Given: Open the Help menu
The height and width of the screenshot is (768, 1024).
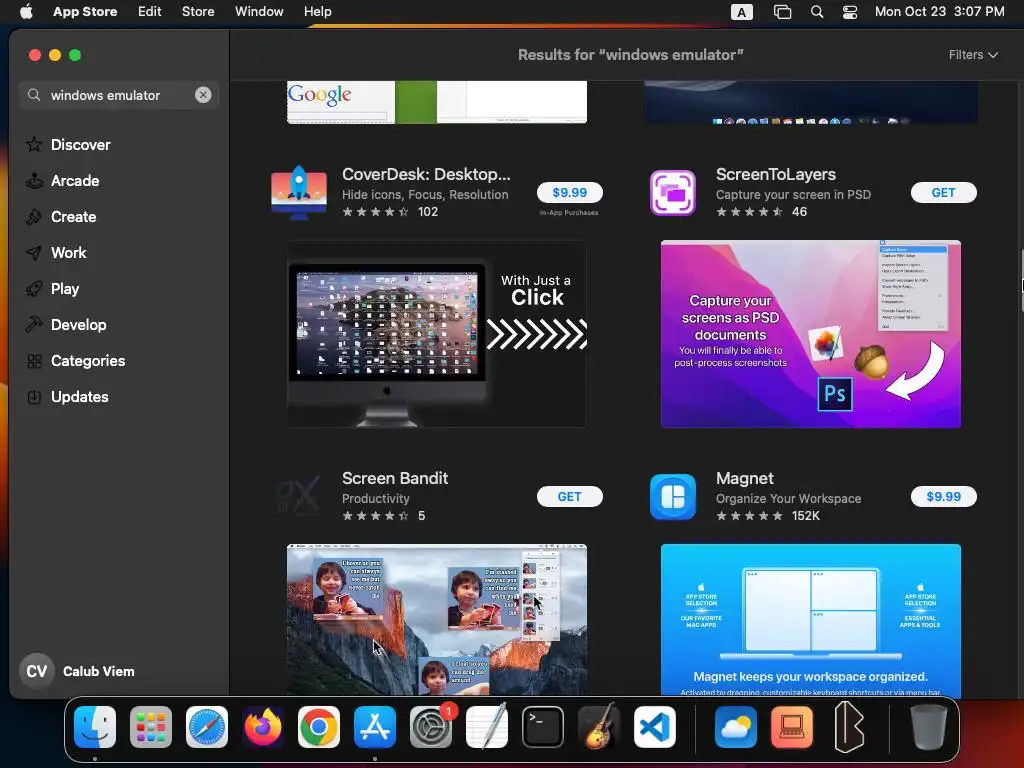Looking at the screenshot, I should coord(317,11).
